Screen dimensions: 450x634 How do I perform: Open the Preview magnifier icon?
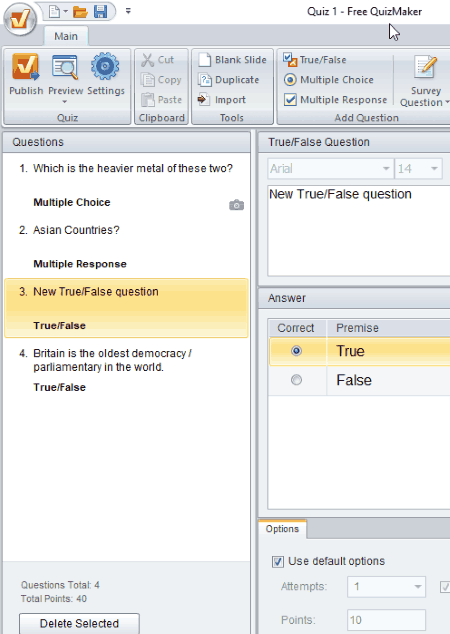pyautogui.click(x=65, y=67)
